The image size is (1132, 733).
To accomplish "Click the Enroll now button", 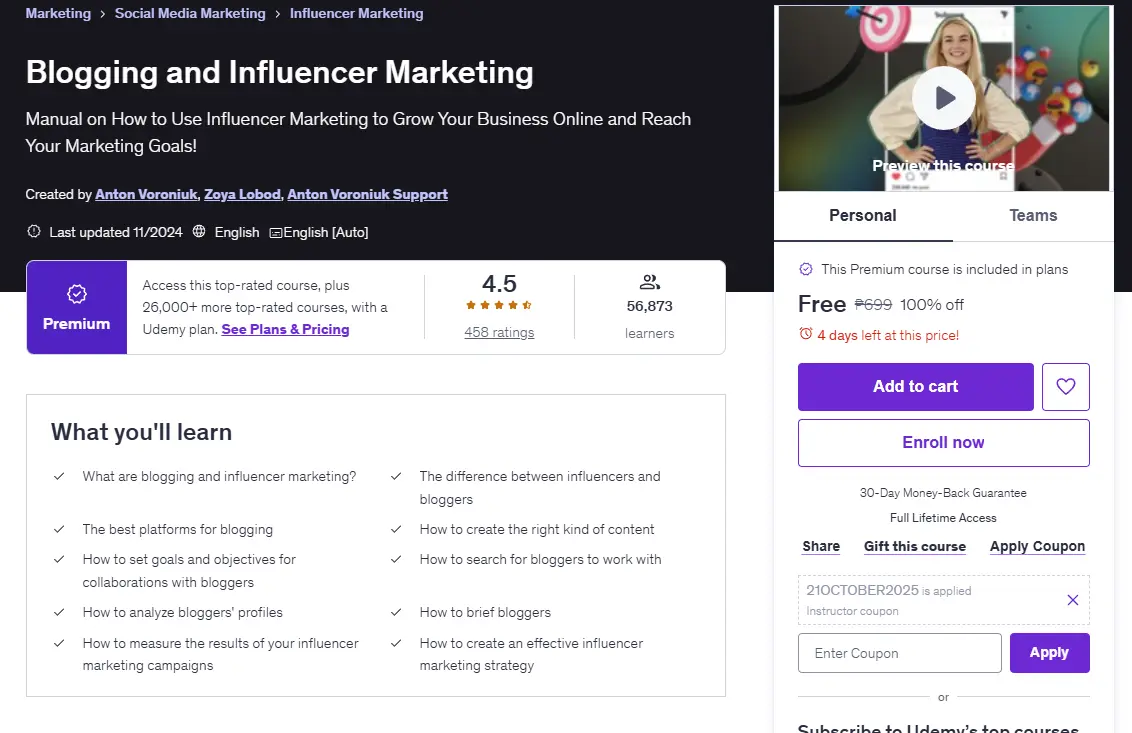I will 944,443.
